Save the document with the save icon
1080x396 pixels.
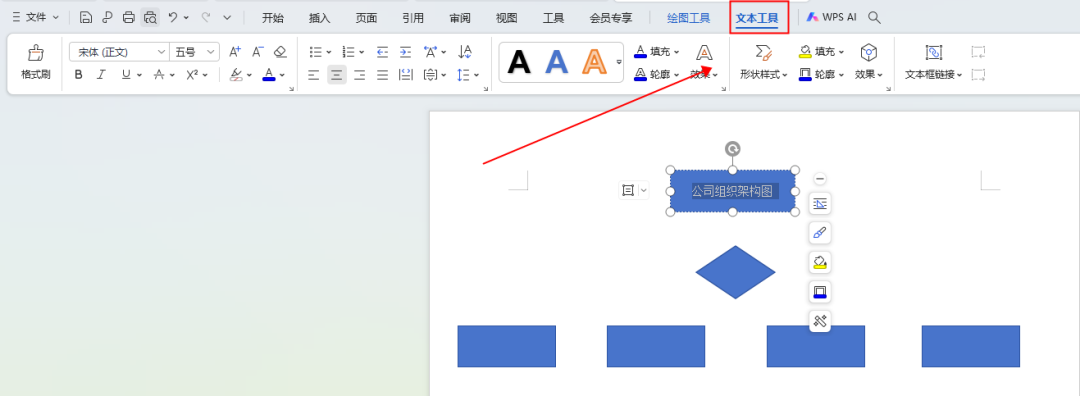click(85, 18)
